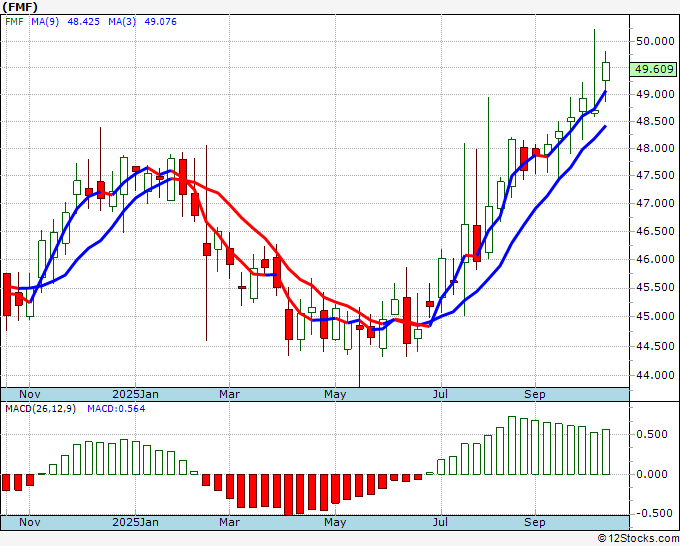Click the 44.500 price axis label
Viewport: 680px width, 546px height.
coord(655,346)
